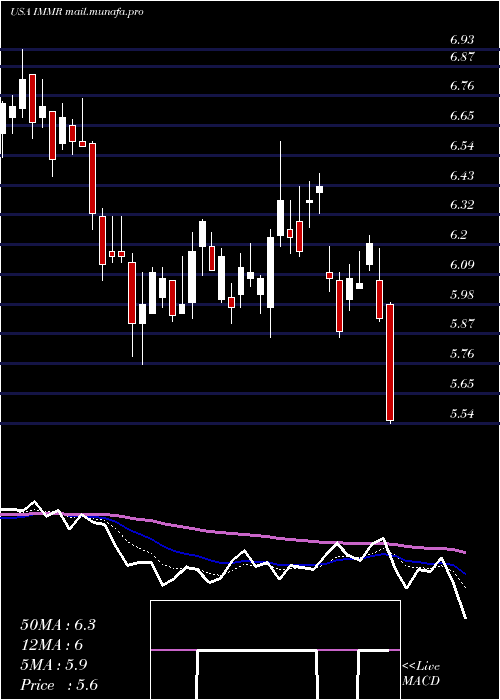Viewport: 500px width, 700px height.
Task: Click the 5MA : 5.9 indicator value
Action: click(54, 664)
